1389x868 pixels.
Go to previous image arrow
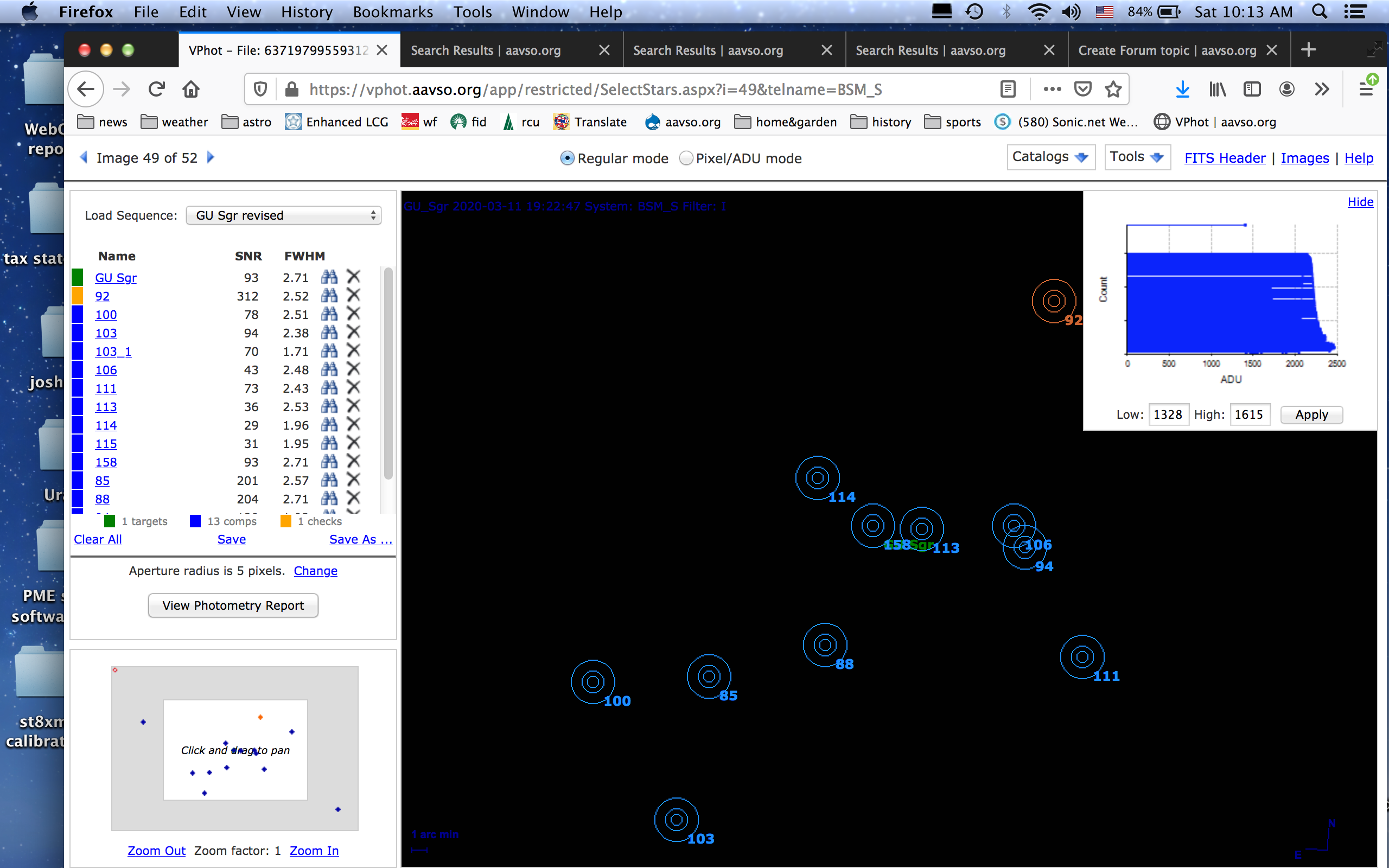tap(84, 157)
